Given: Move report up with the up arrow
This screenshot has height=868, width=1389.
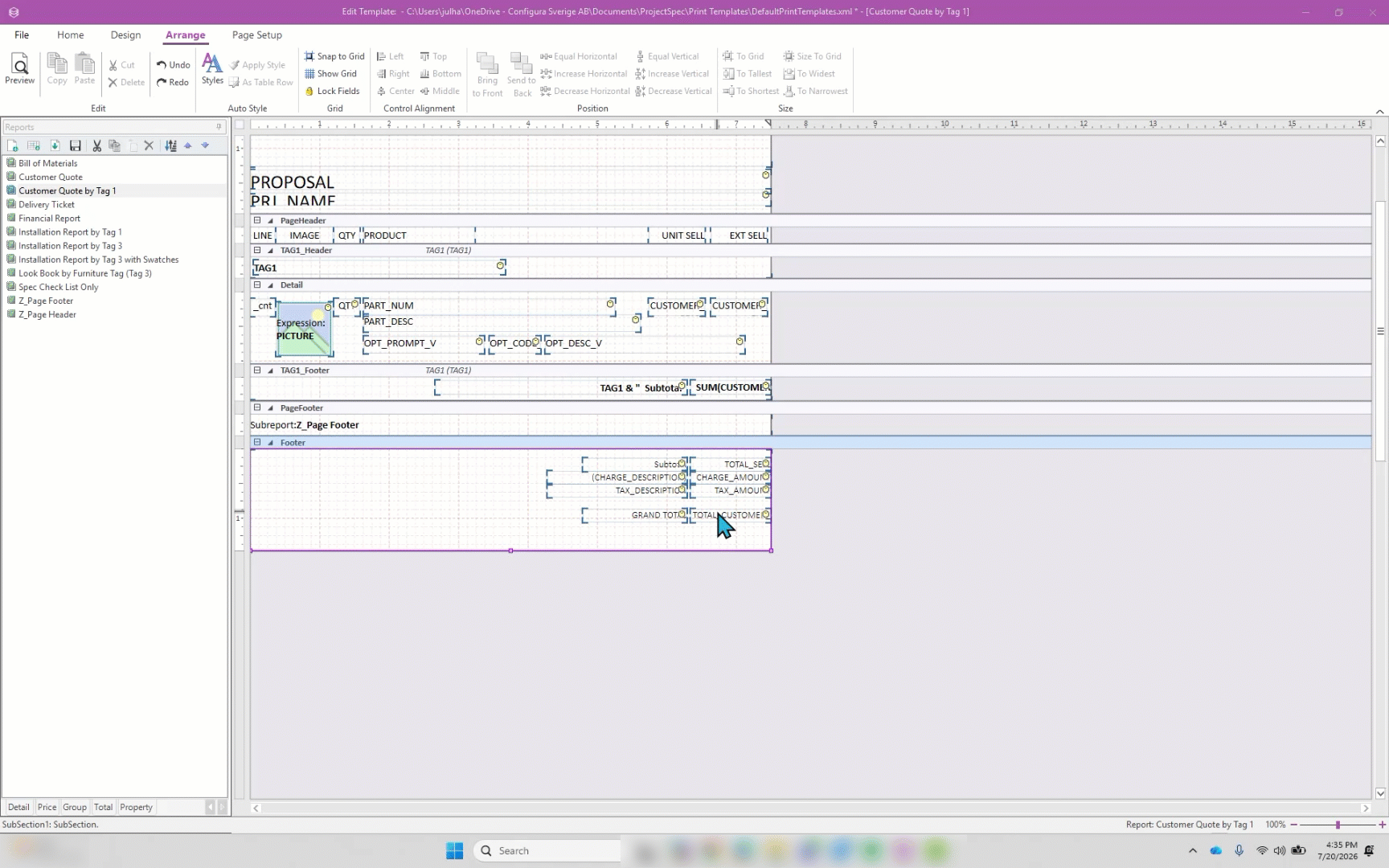Looking at the screenshot, I should click(188, 145).
